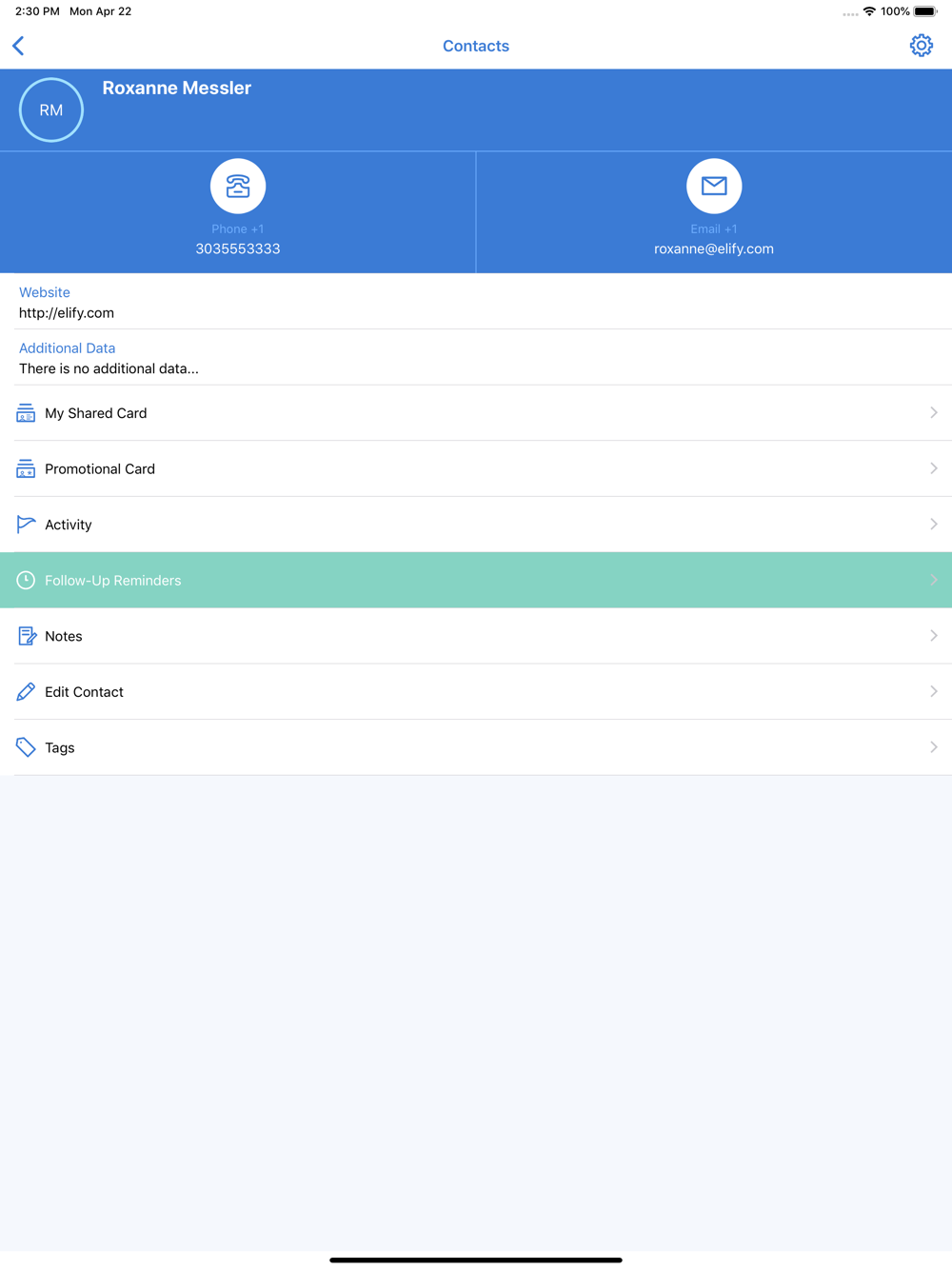The image size is (952, 1270).
Task: Tap the Edit Contact pencil icon
Action: tap(26, 692)
